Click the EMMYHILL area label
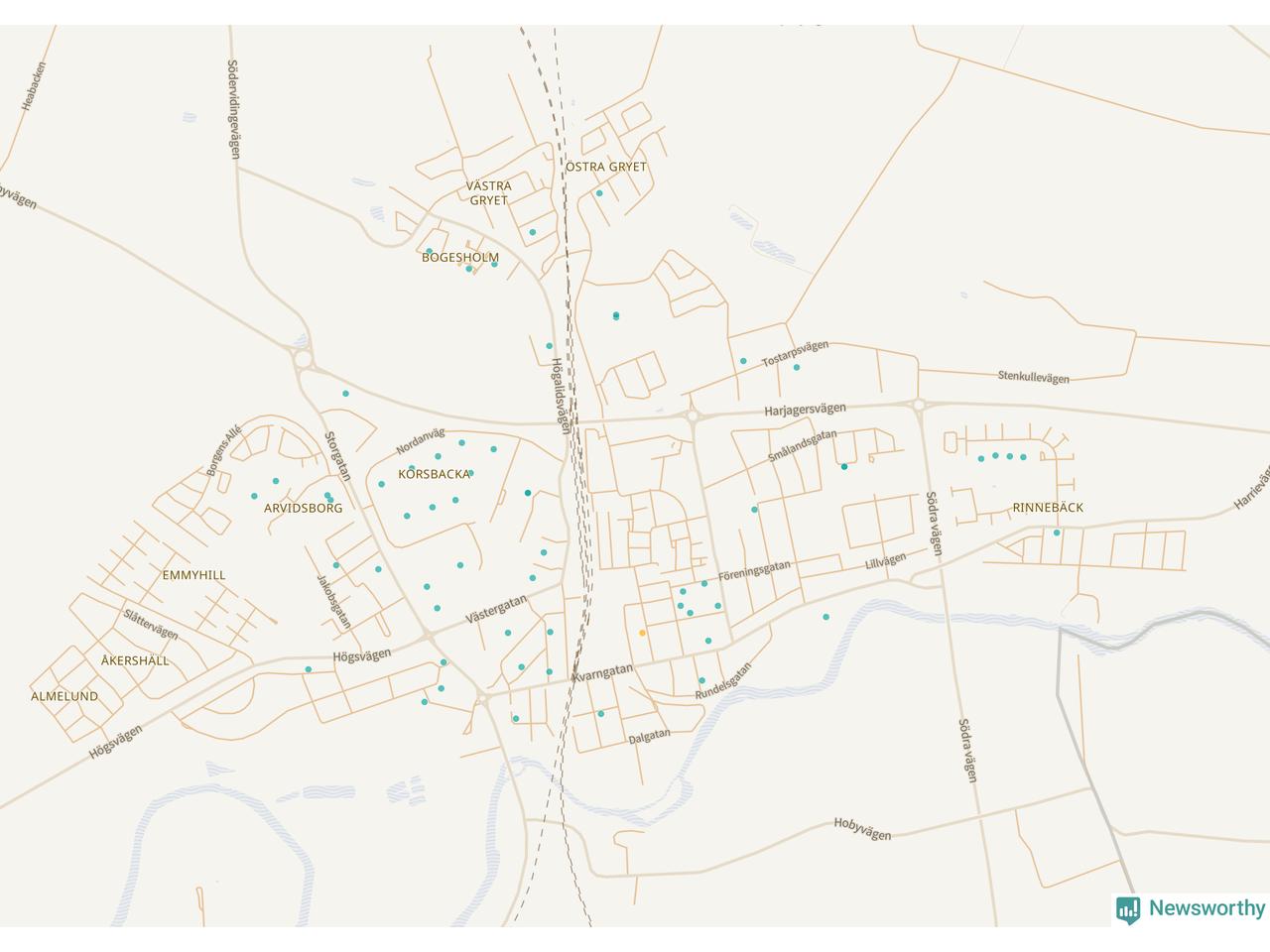1270x952 pixels. pos(193,575)
